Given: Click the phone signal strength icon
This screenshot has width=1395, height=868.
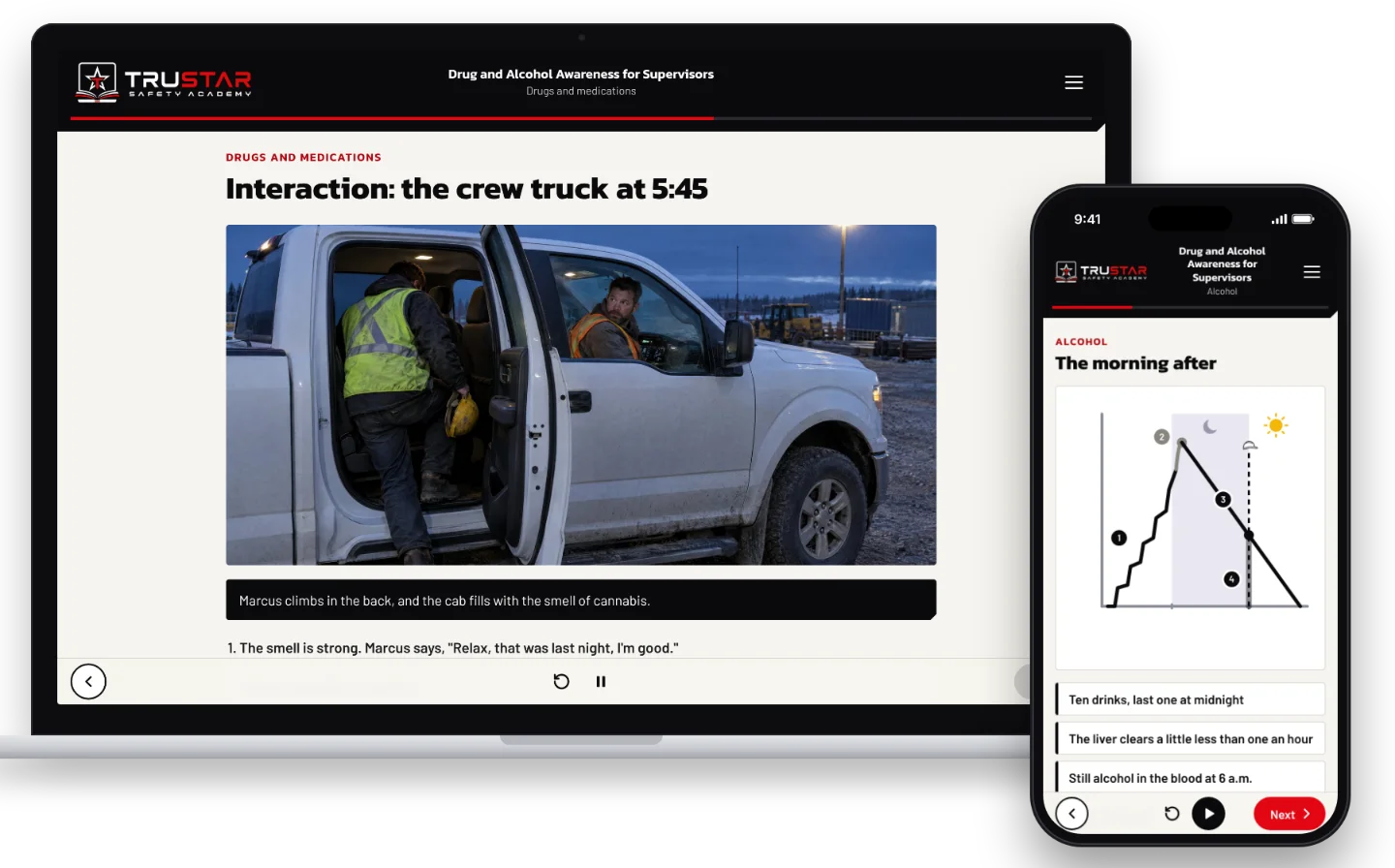Looking at the screenshot, I should [1280, 219].
